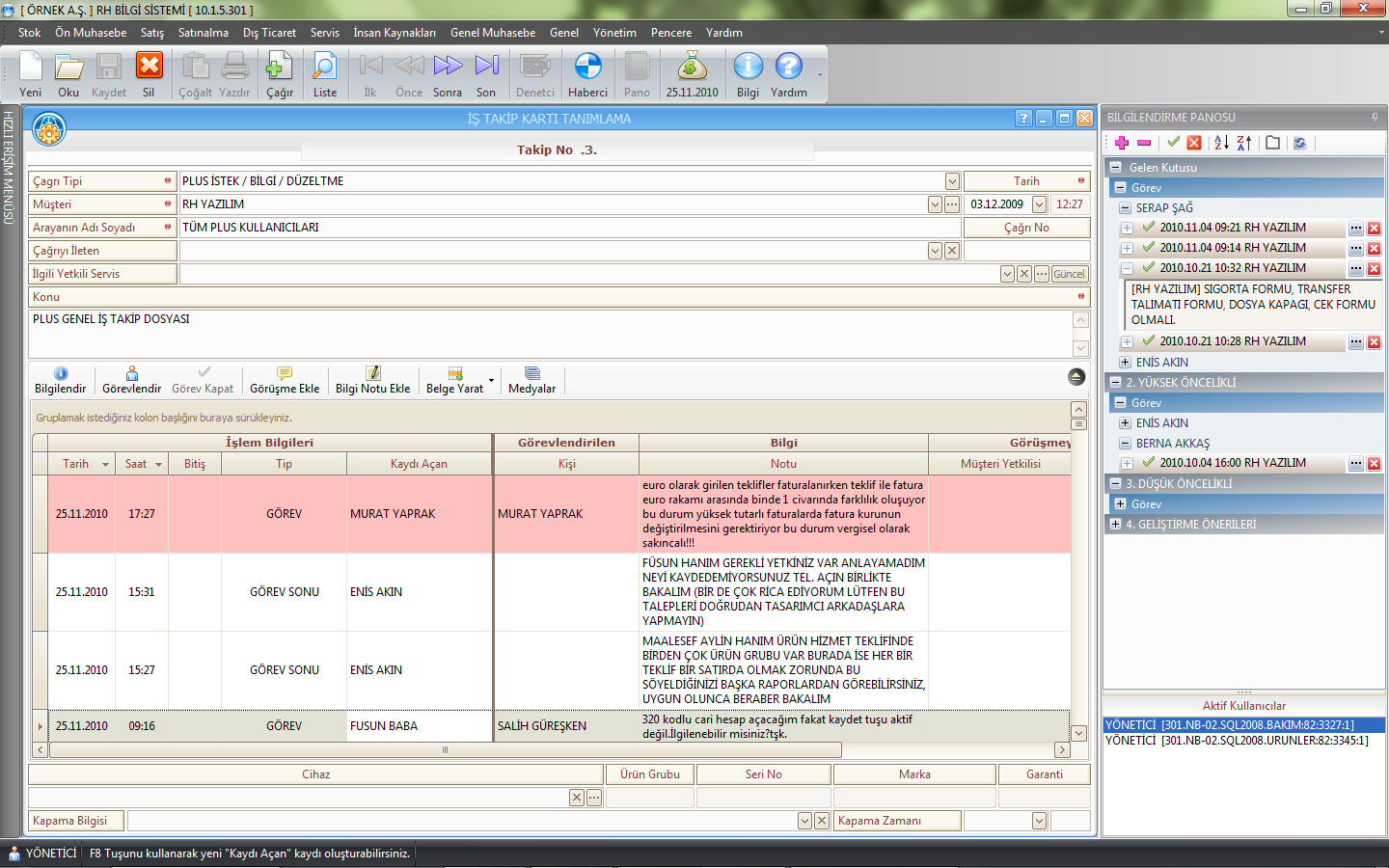Click the Çağrı No button

tap(1026, 228)
